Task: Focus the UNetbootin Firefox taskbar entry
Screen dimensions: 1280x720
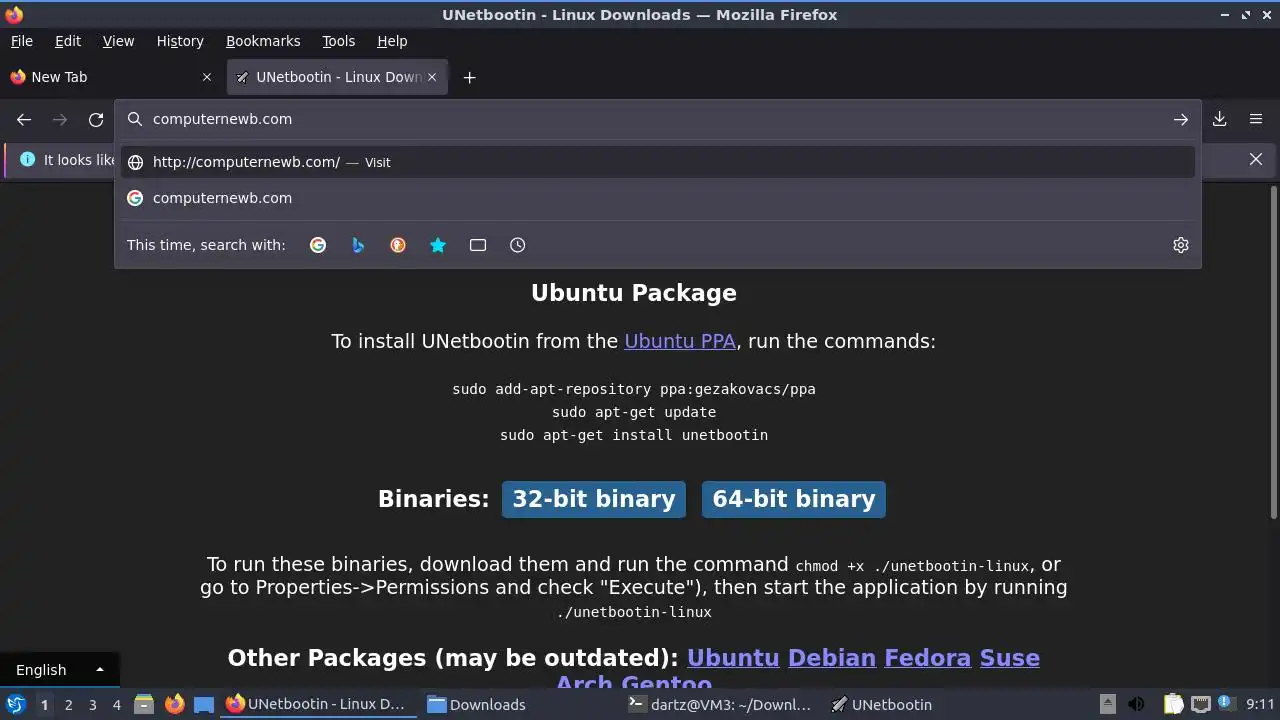Action: tap(316, 704)
